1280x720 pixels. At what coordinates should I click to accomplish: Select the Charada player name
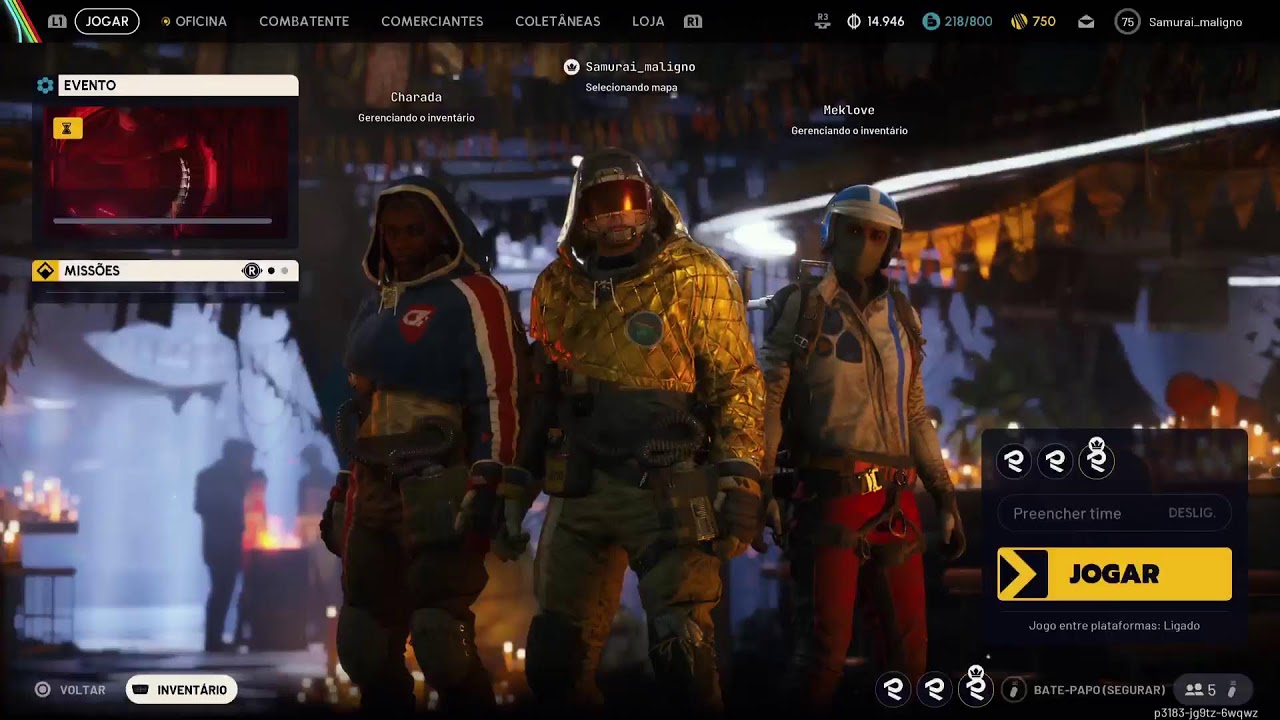[416, 97]
